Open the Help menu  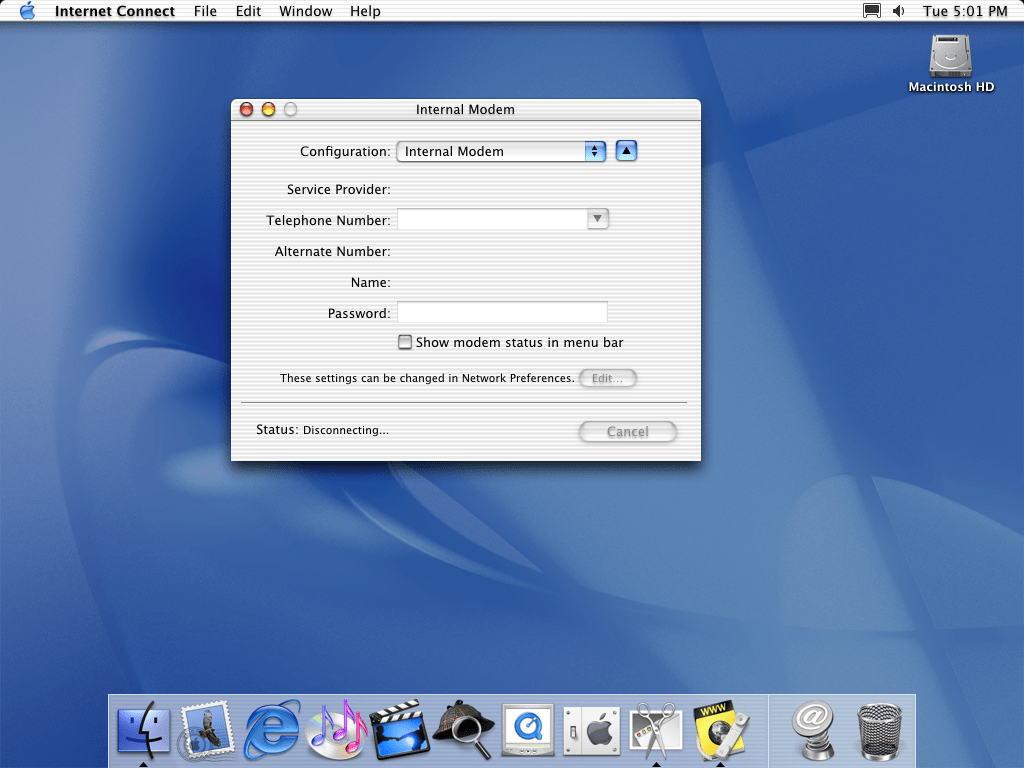pos(365,11)
